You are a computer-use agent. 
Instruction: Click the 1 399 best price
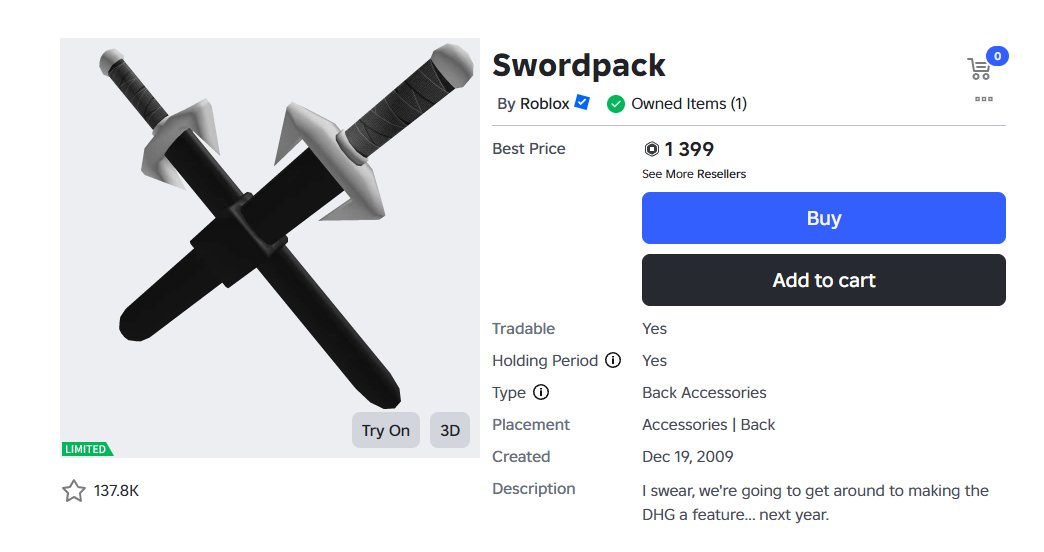pyautogui.click(x=689, y=149)
